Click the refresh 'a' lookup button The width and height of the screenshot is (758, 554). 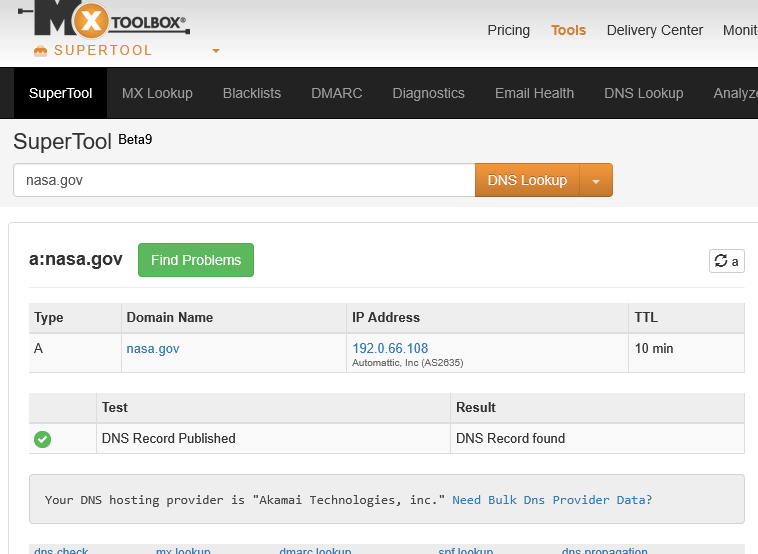tap(727, 261)
